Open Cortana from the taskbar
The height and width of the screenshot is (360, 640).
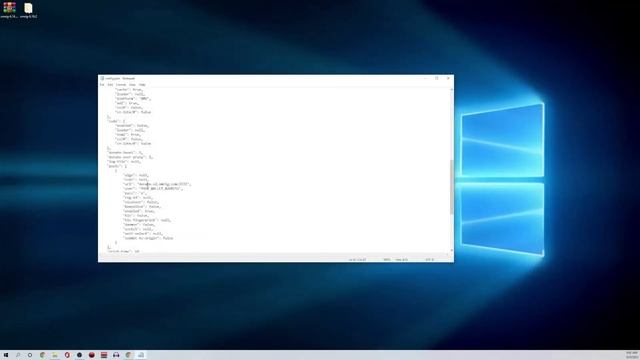point(30,355)
